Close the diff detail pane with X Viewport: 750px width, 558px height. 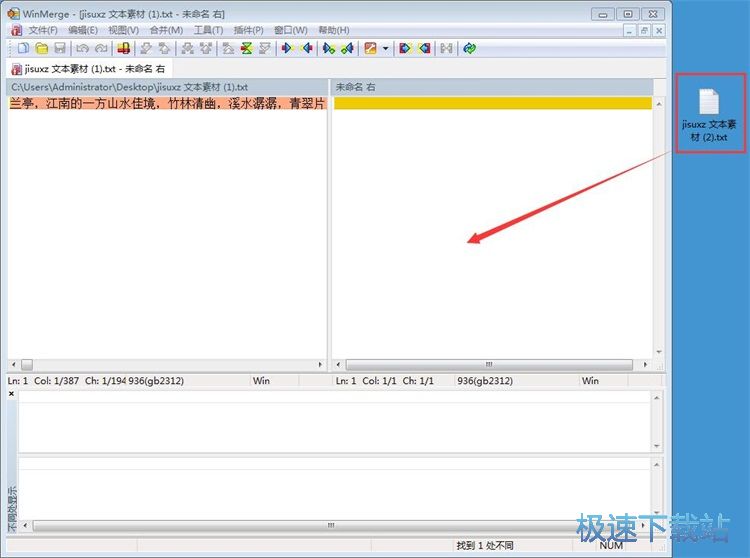11,394
